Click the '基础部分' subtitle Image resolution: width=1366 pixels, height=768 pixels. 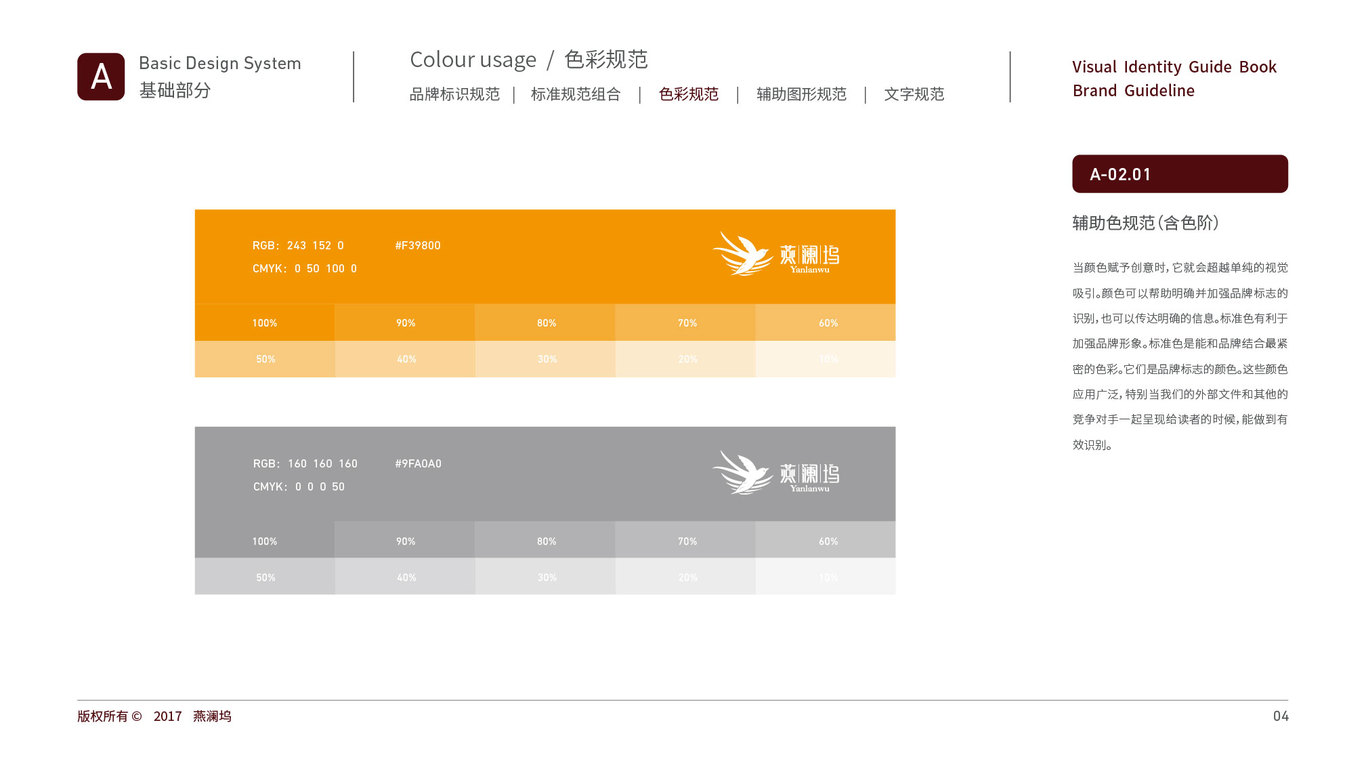[x=175, y=90]
